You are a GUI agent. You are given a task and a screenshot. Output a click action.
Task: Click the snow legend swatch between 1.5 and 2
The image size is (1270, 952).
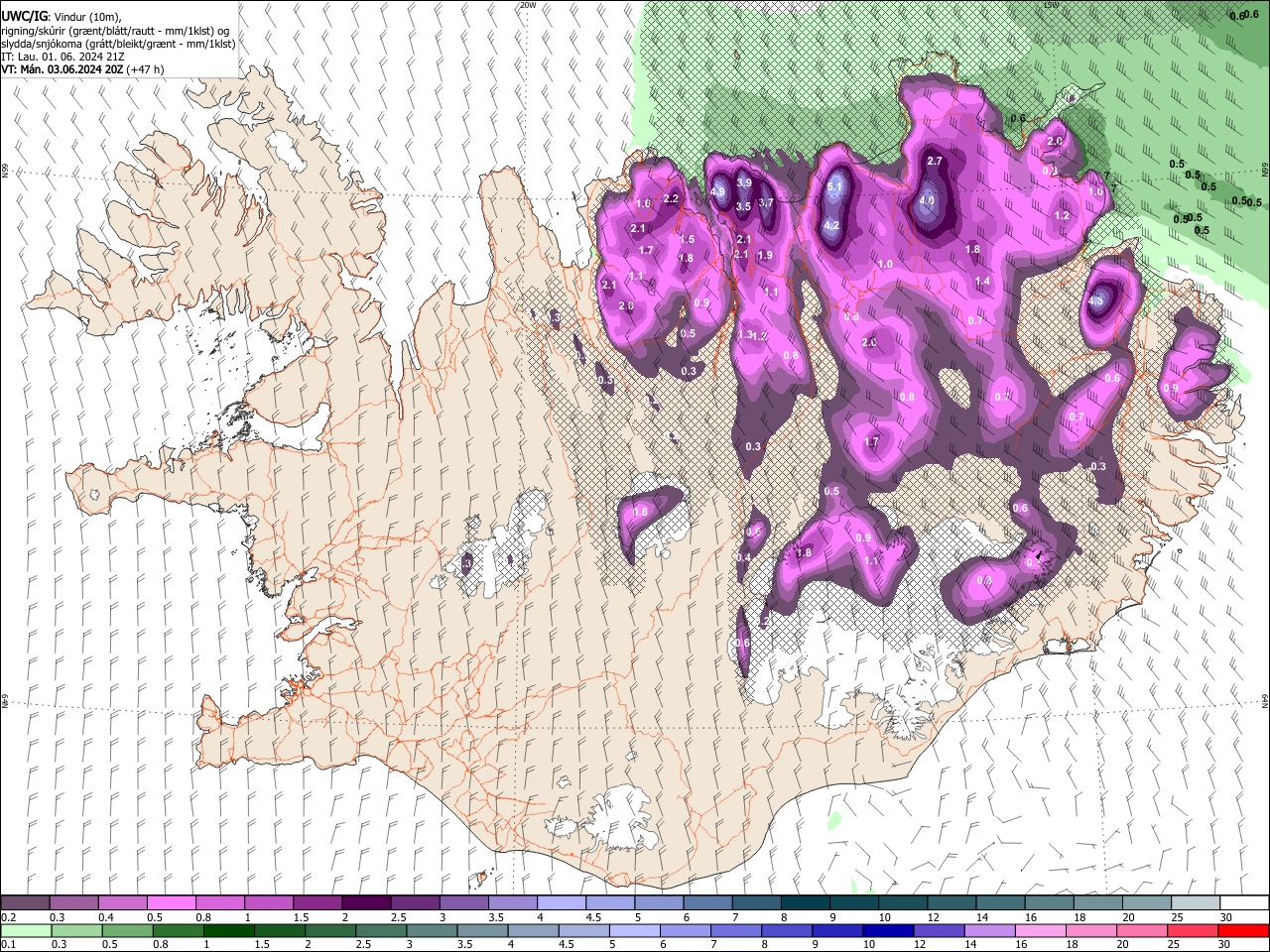pos(317,903)
